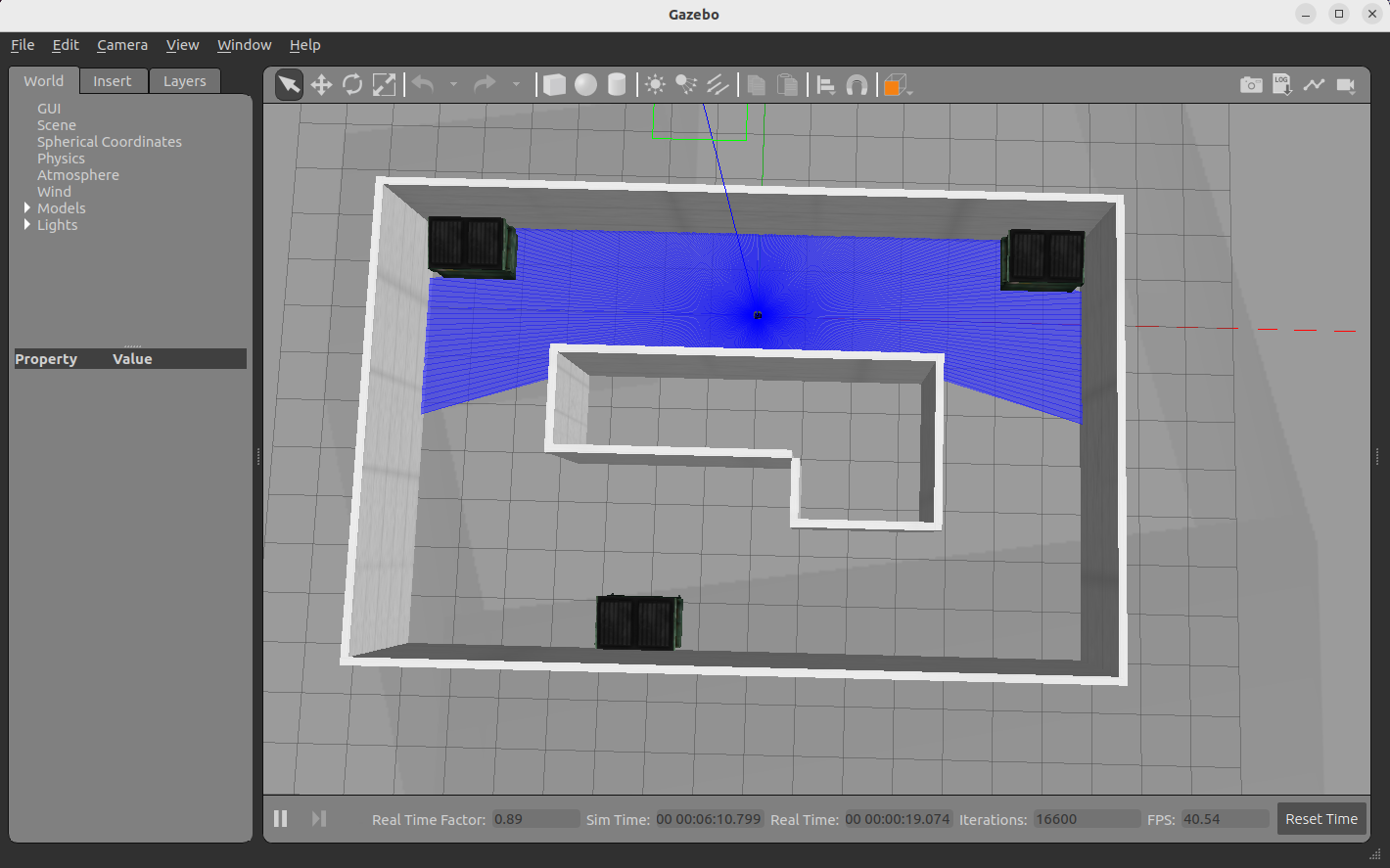Insert a sphere shape

585,85
